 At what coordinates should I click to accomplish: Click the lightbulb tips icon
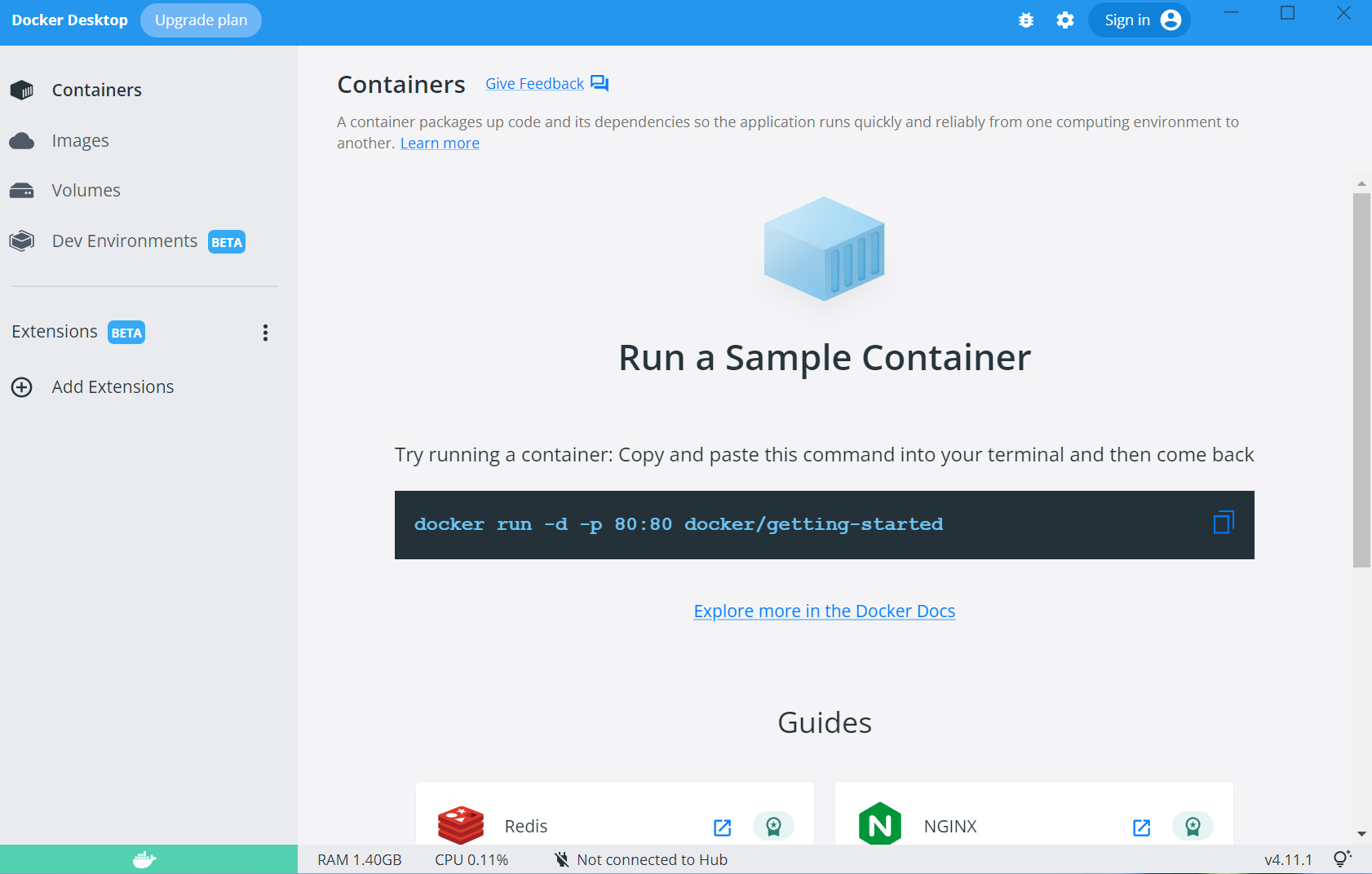pyautogui.click(x=1341, y=859)
